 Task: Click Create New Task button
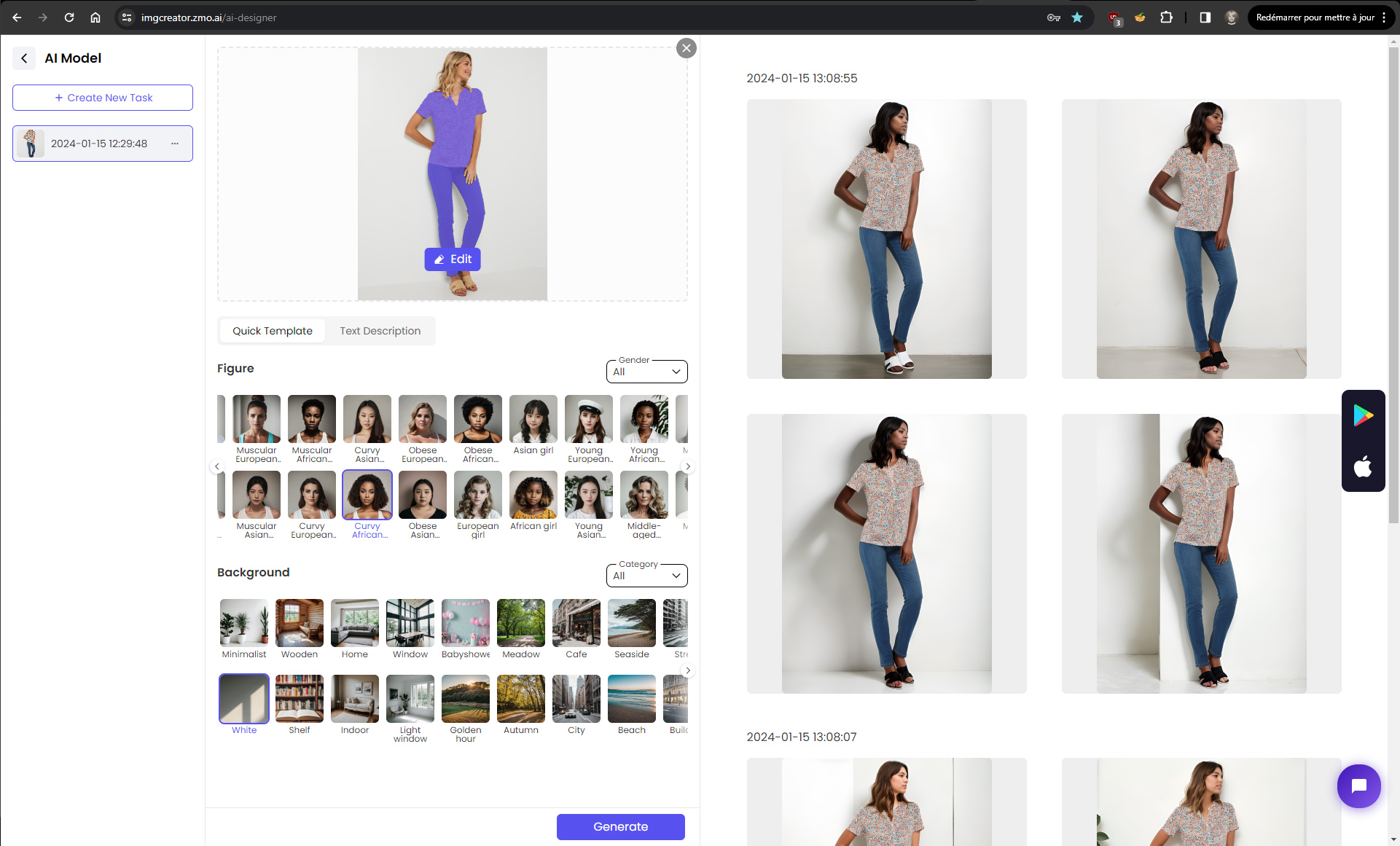point(103,98)
